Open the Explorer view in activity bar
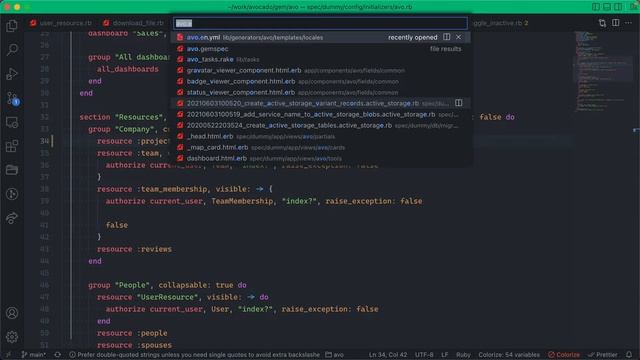The height and width of the screenshot is (360, 640). coord(12,26)
